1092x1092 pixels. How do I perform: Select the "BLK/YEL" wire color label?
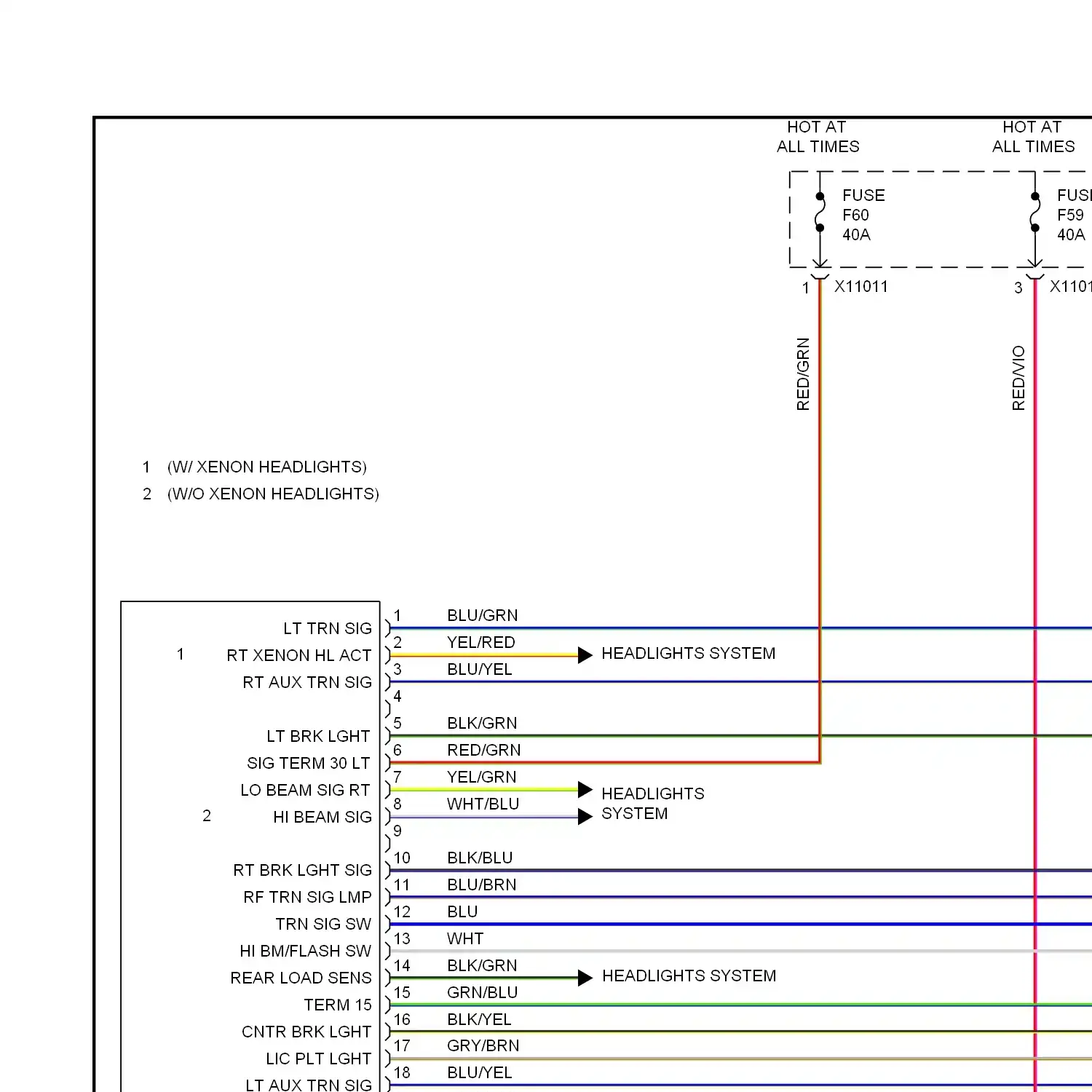point(479,1019)
